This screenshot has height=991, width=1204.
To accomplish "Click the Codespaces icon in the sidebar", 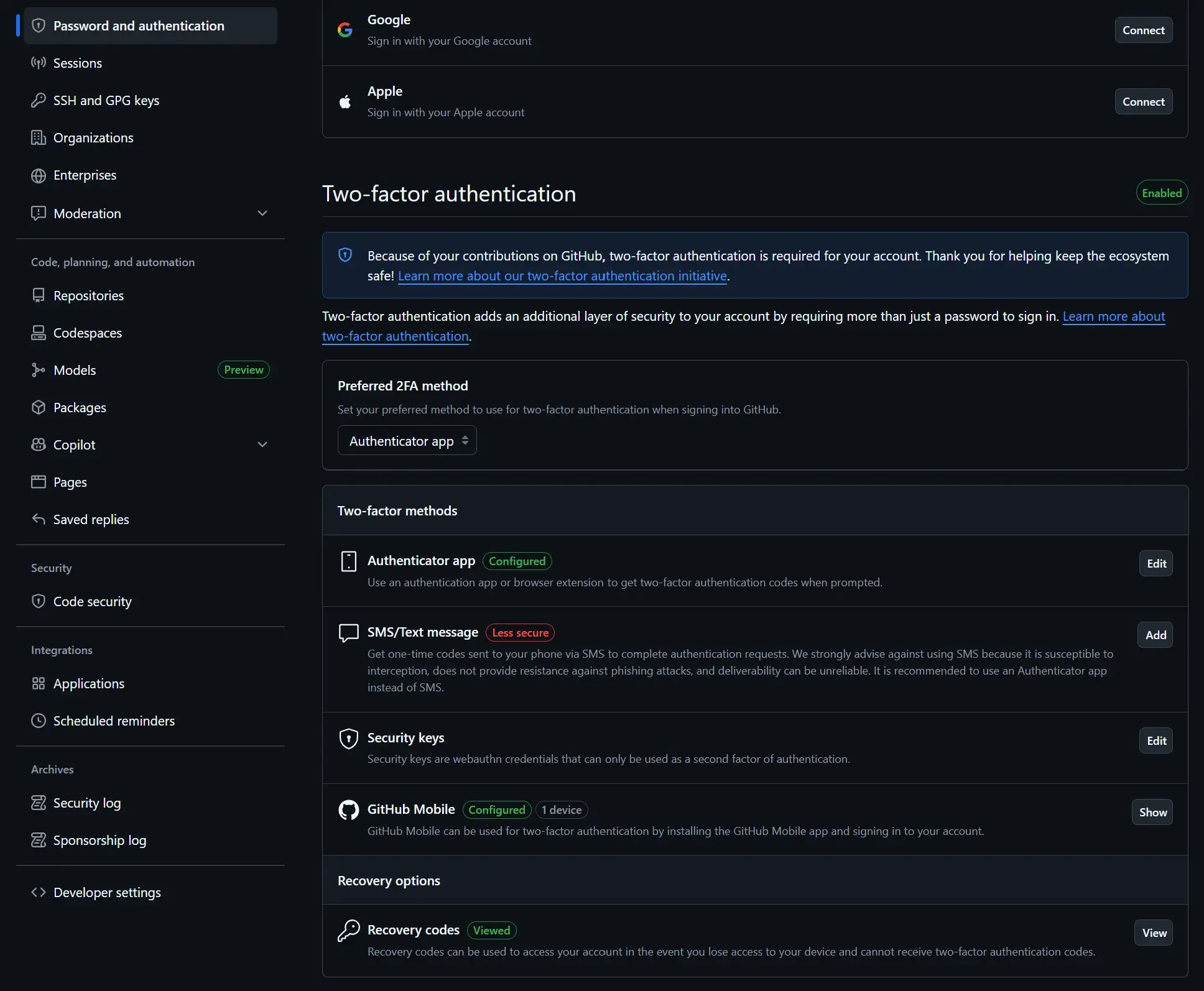I will (39, 333).
